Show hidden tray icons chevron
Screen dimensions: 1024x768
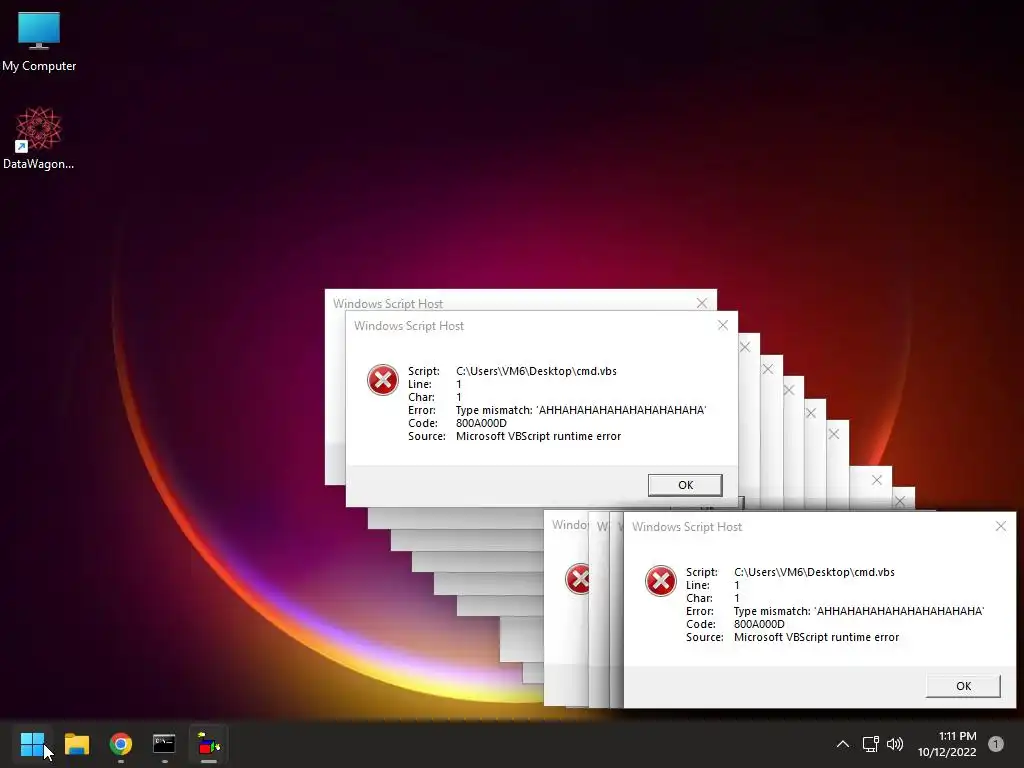[842, 744]
